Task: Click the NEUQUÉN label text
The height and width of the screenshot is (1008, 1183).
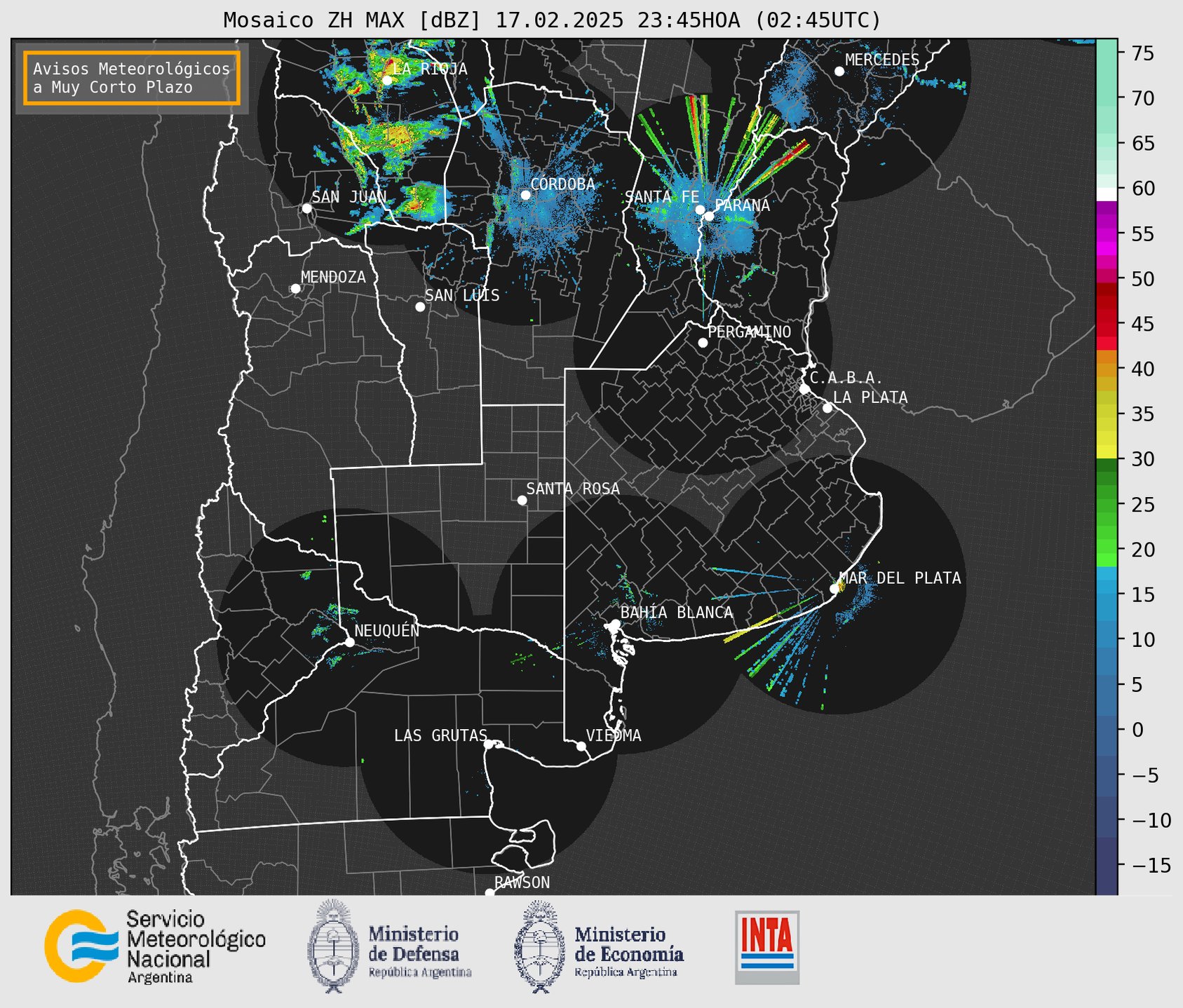Action: click(387, 630)
